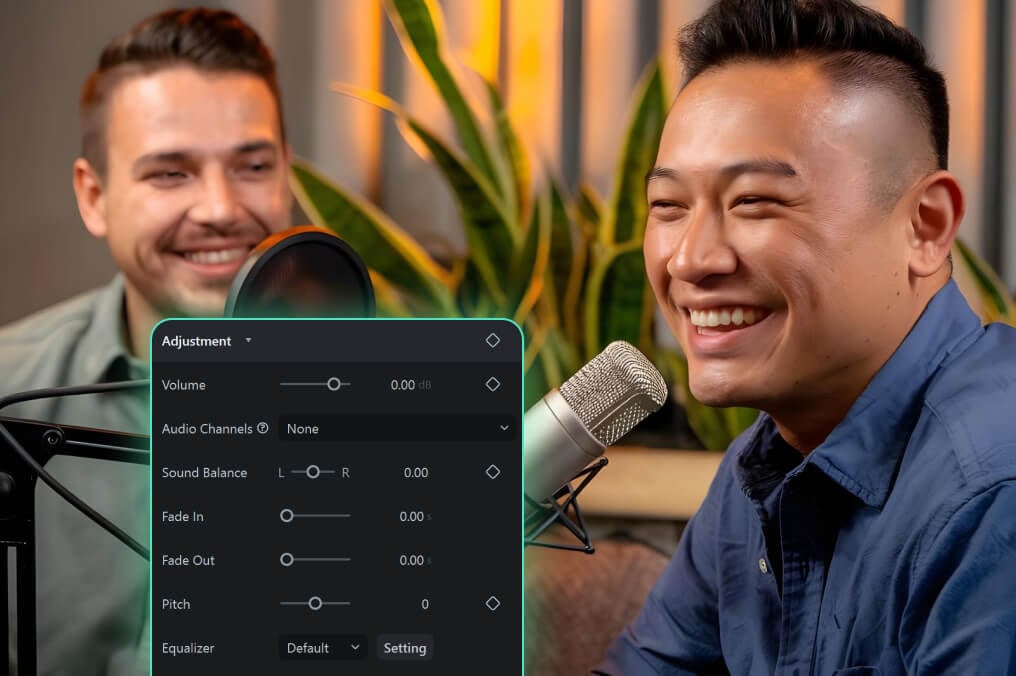
Task: Click the Sound Balance slider handle
Action: point(311,472)
